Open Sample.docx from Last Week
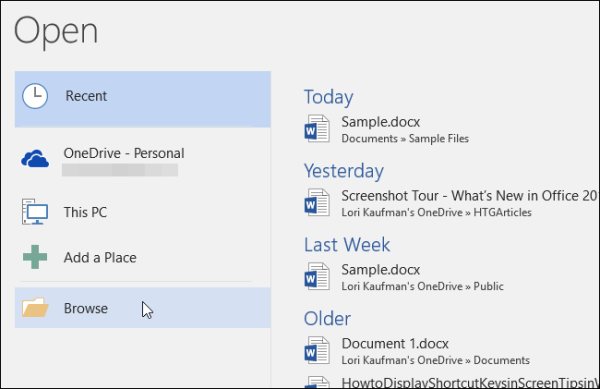Viewport: 600px width, 389px height. click(452, 277)
